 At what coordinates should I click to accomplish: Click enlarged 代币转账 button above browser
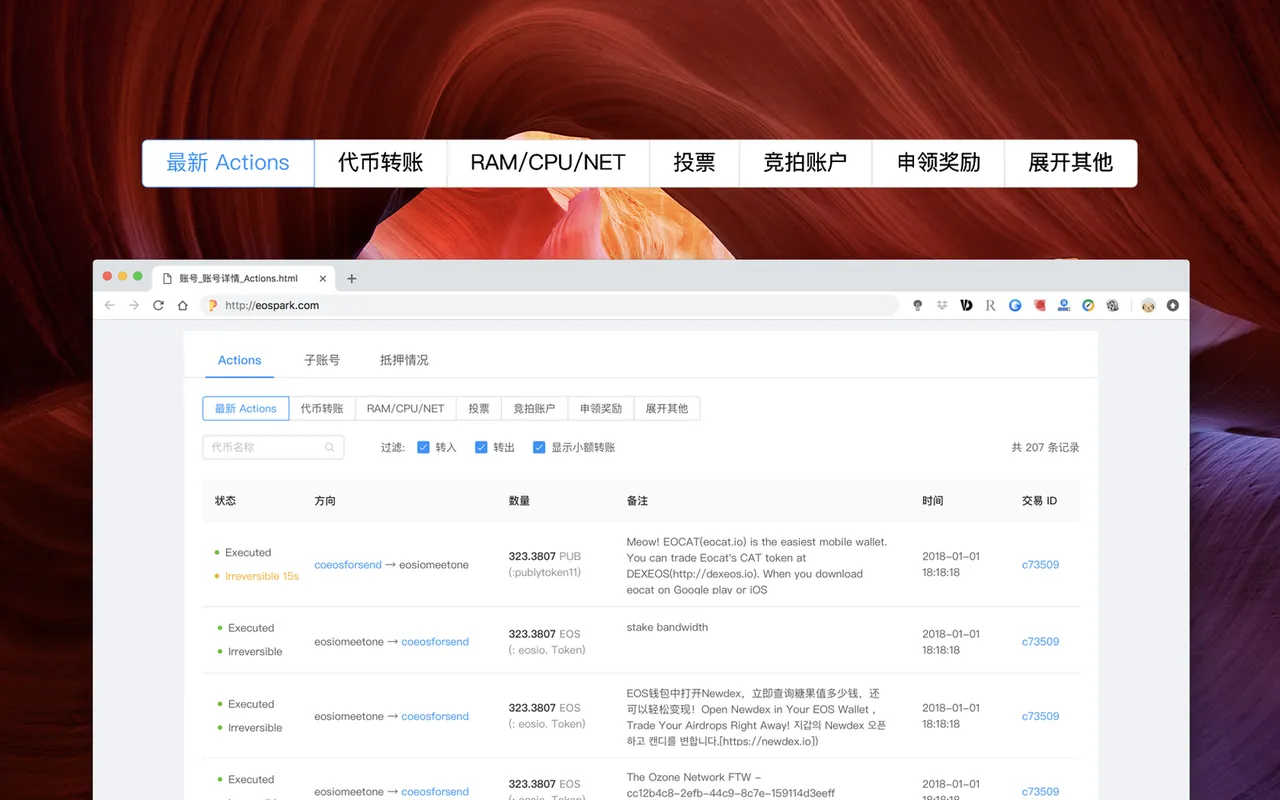pyautogui.click(x=381, y=163)
